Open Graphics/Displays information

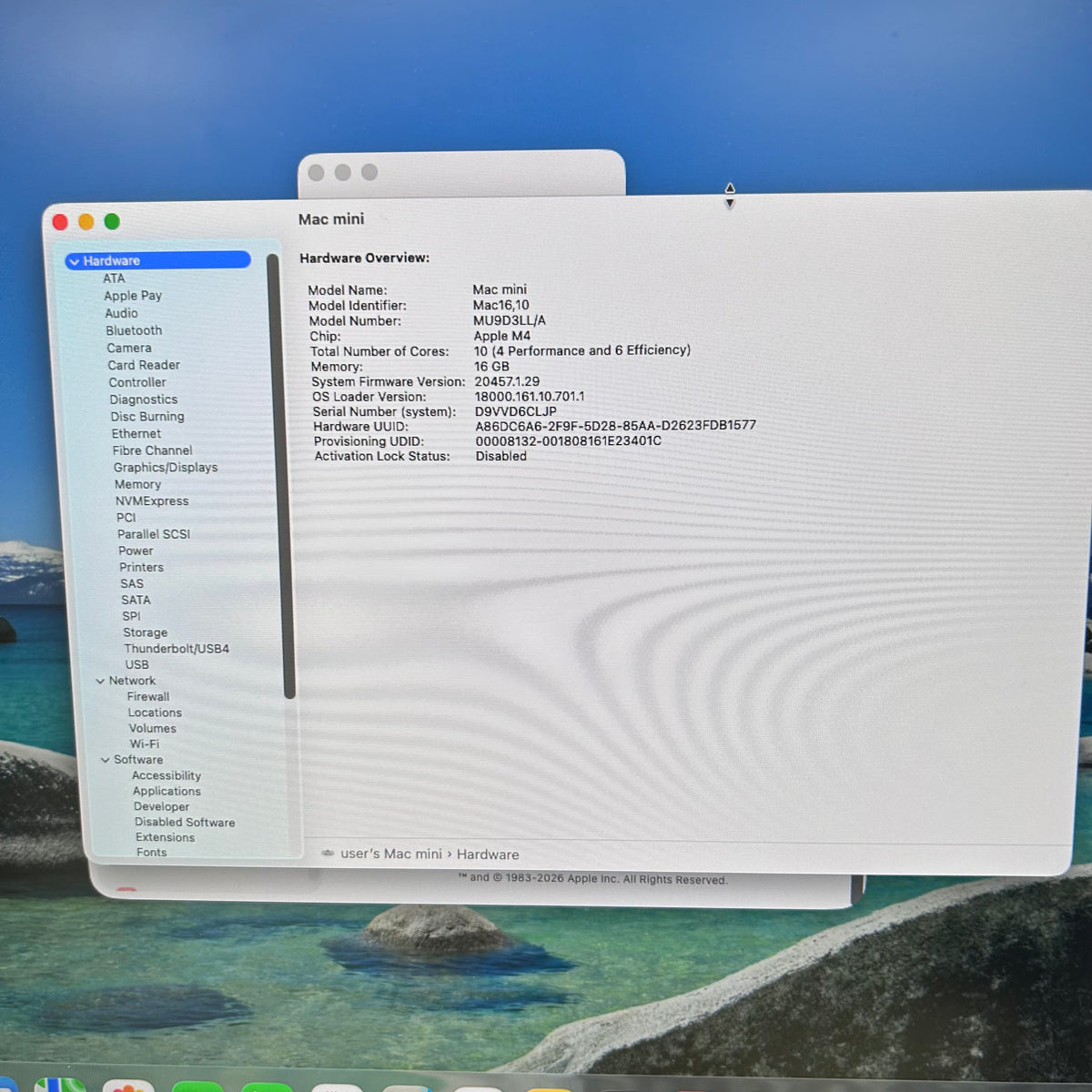(x=166, y=468)
